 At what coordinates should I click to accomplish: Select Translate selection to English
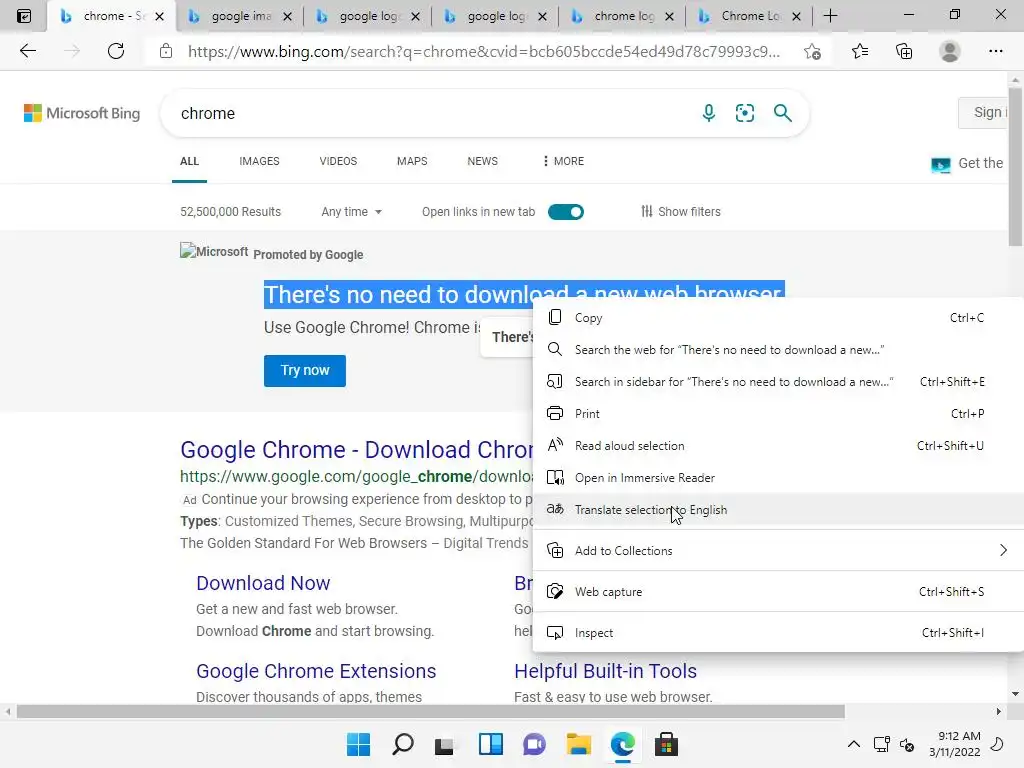(778, 509)
